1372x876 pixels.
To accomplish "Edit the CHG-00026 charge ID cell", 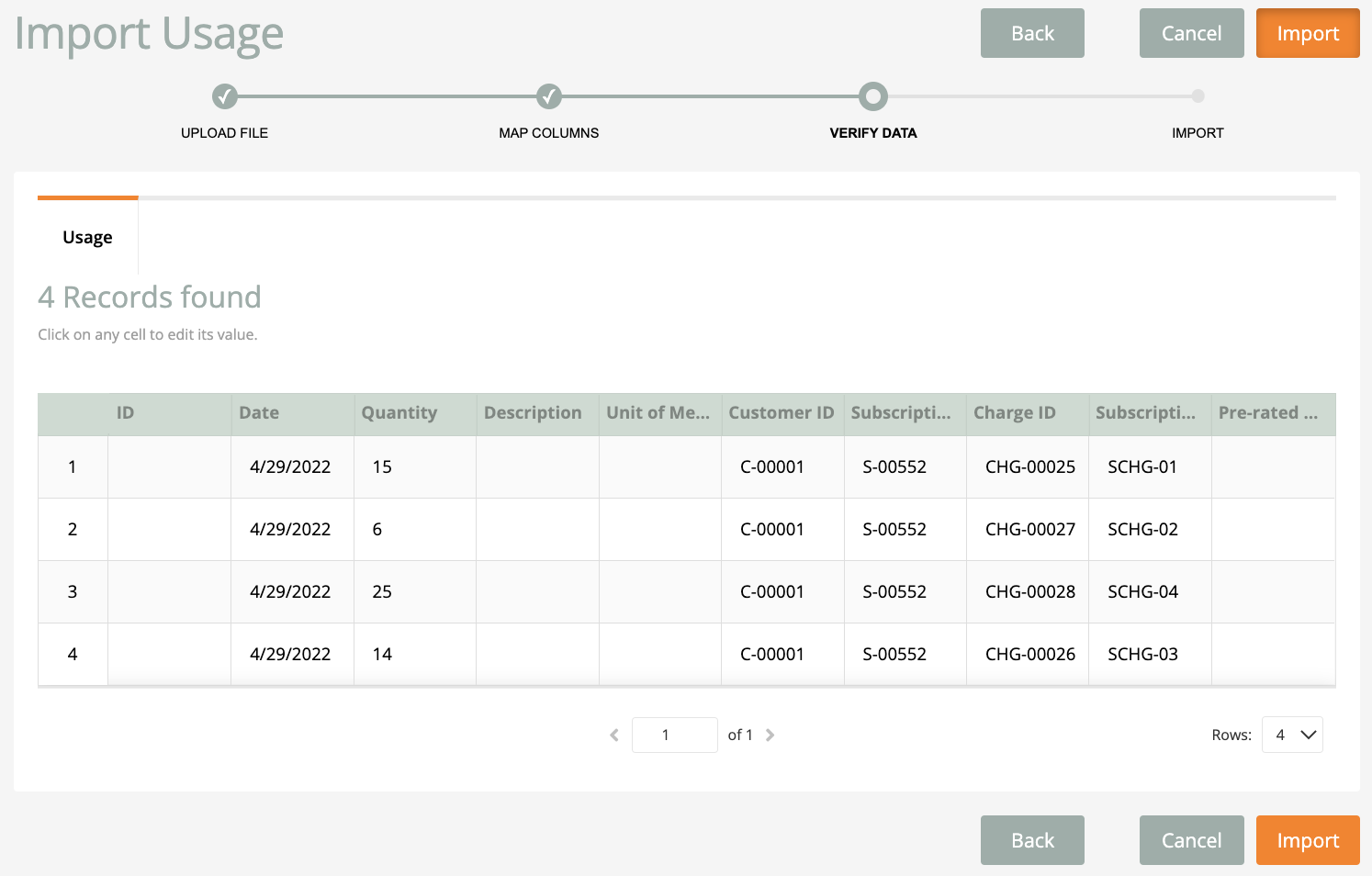I will pos(1028,654).
